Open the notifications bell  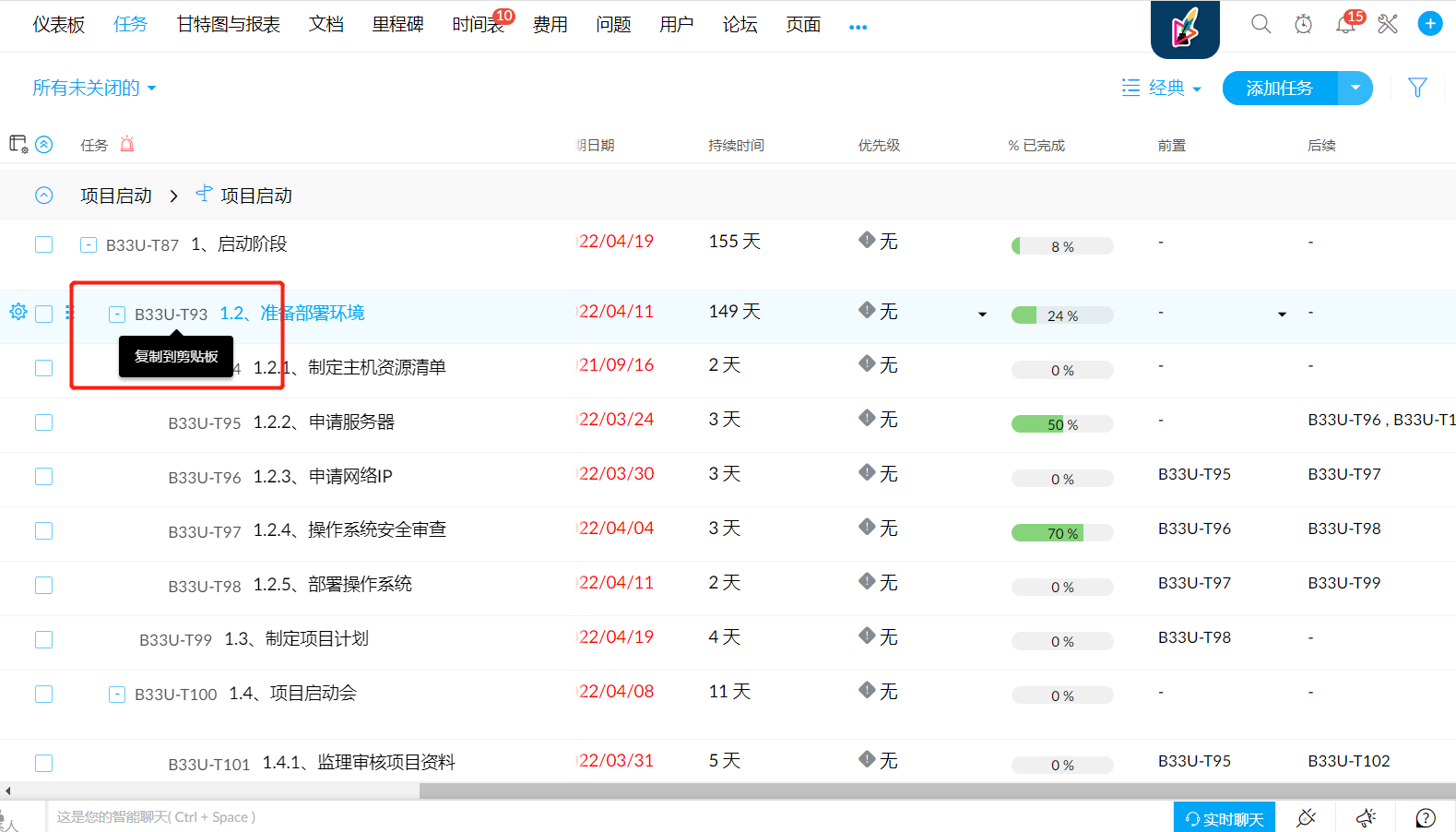pos(1345,25)
